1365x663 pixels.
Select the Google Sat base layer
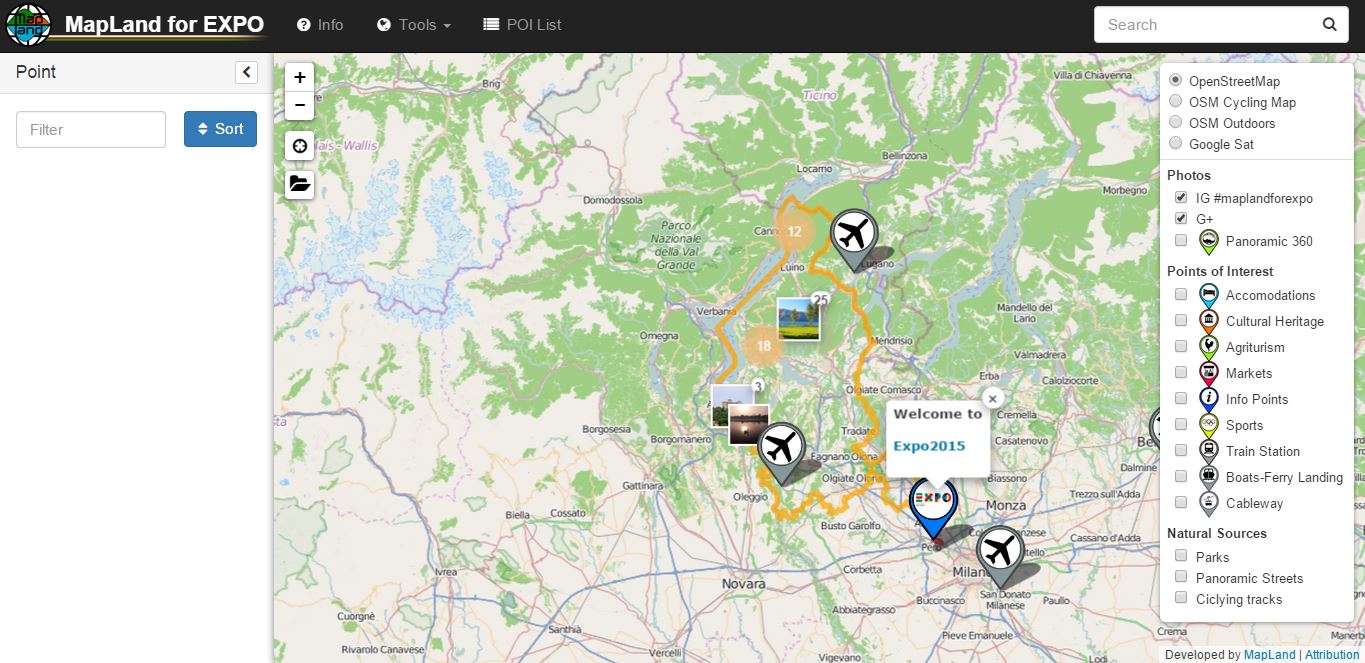(1175, 143)
